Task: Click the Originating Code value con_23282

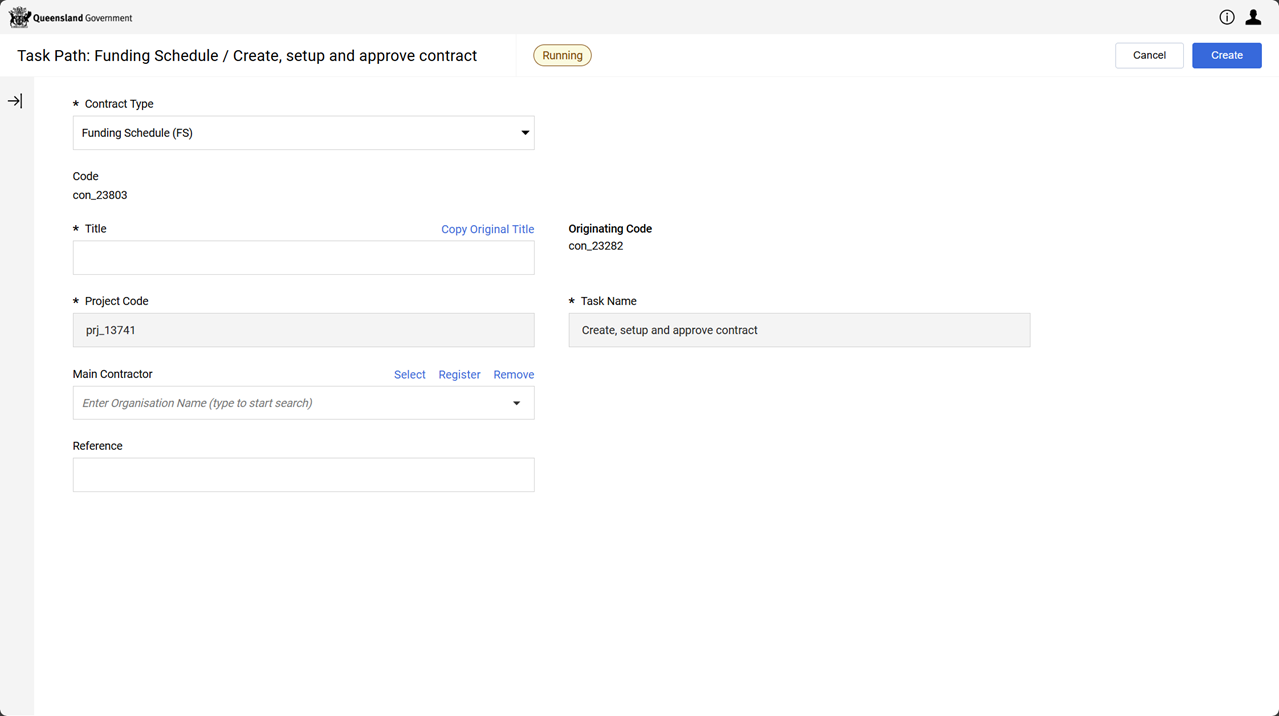Action: [596, 246]
